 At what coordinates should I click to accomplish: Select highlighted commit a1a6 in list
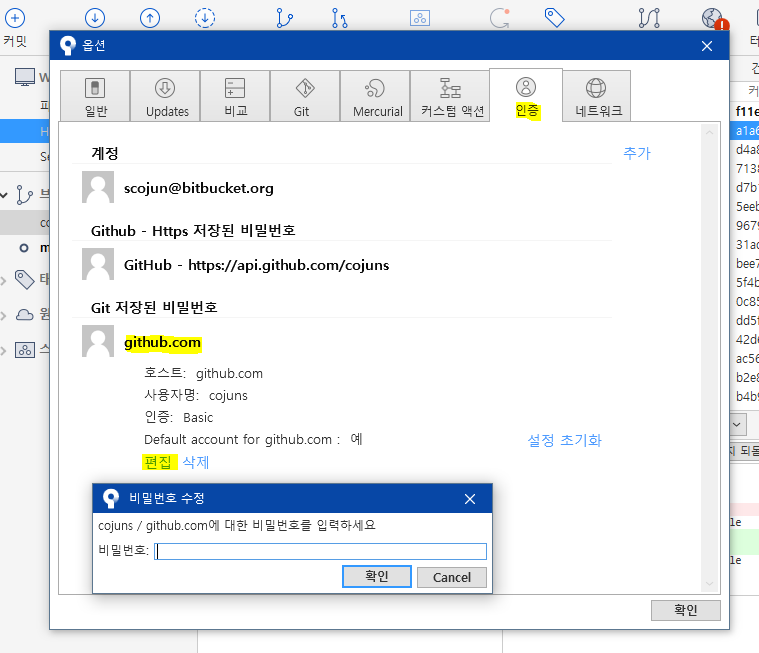click(744, 131)
